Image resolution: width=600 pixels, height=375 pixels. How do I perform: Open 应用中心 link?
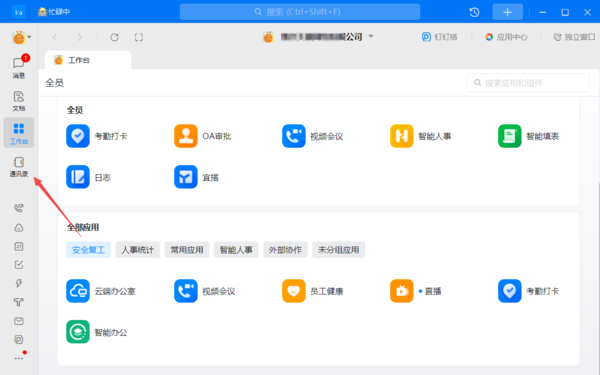(x=506, y=37)
